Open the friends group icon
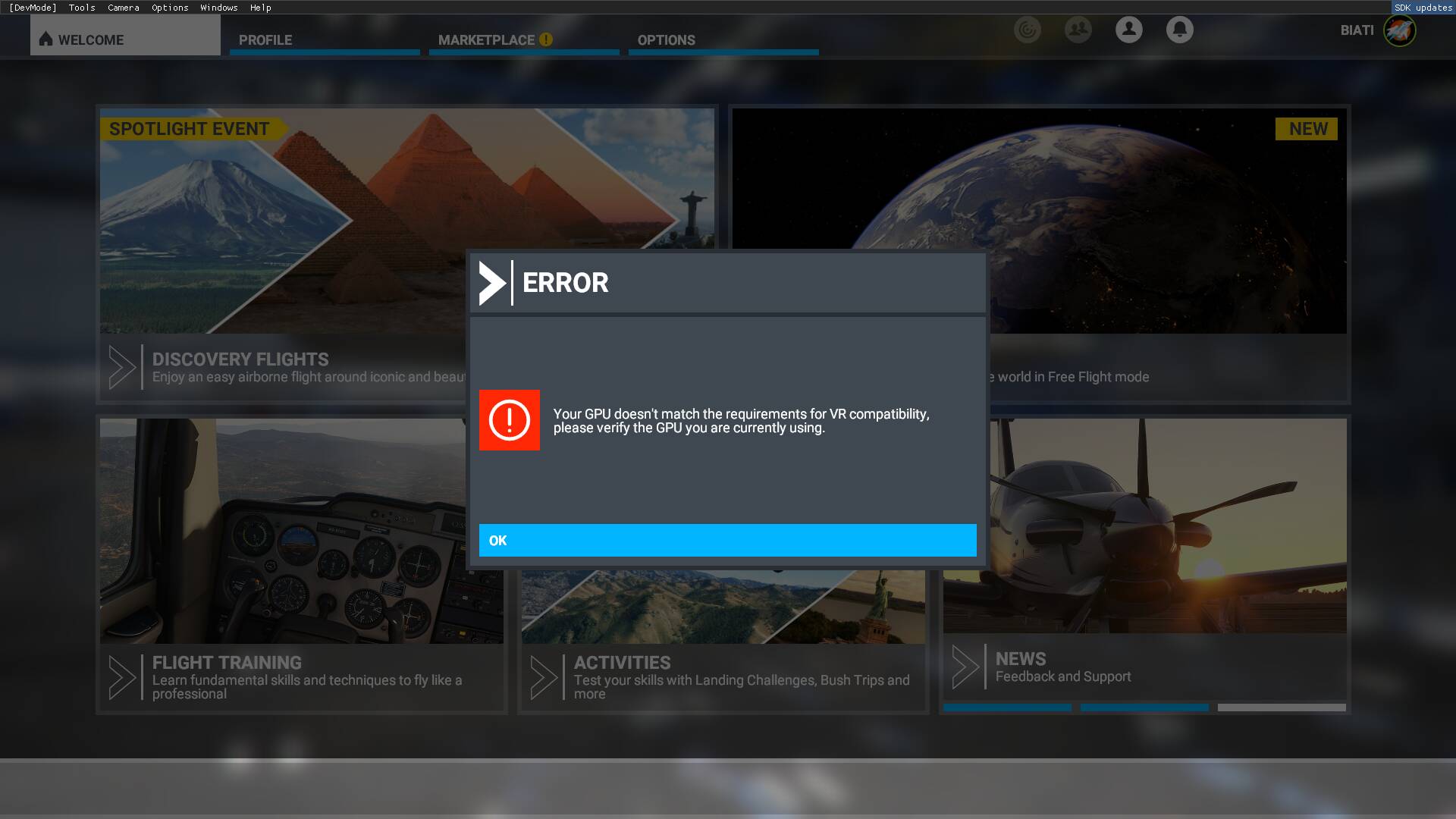 tap(1078, 30)
